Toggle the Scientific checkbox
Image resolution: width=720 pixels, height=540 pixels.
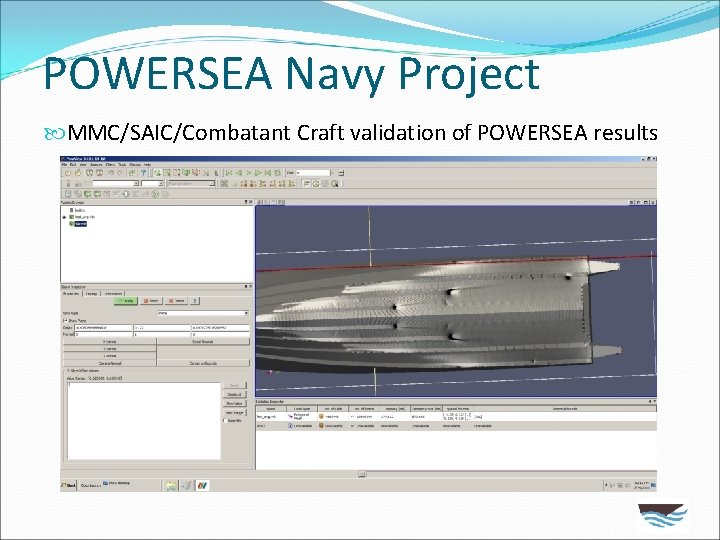tap(225, 420)
